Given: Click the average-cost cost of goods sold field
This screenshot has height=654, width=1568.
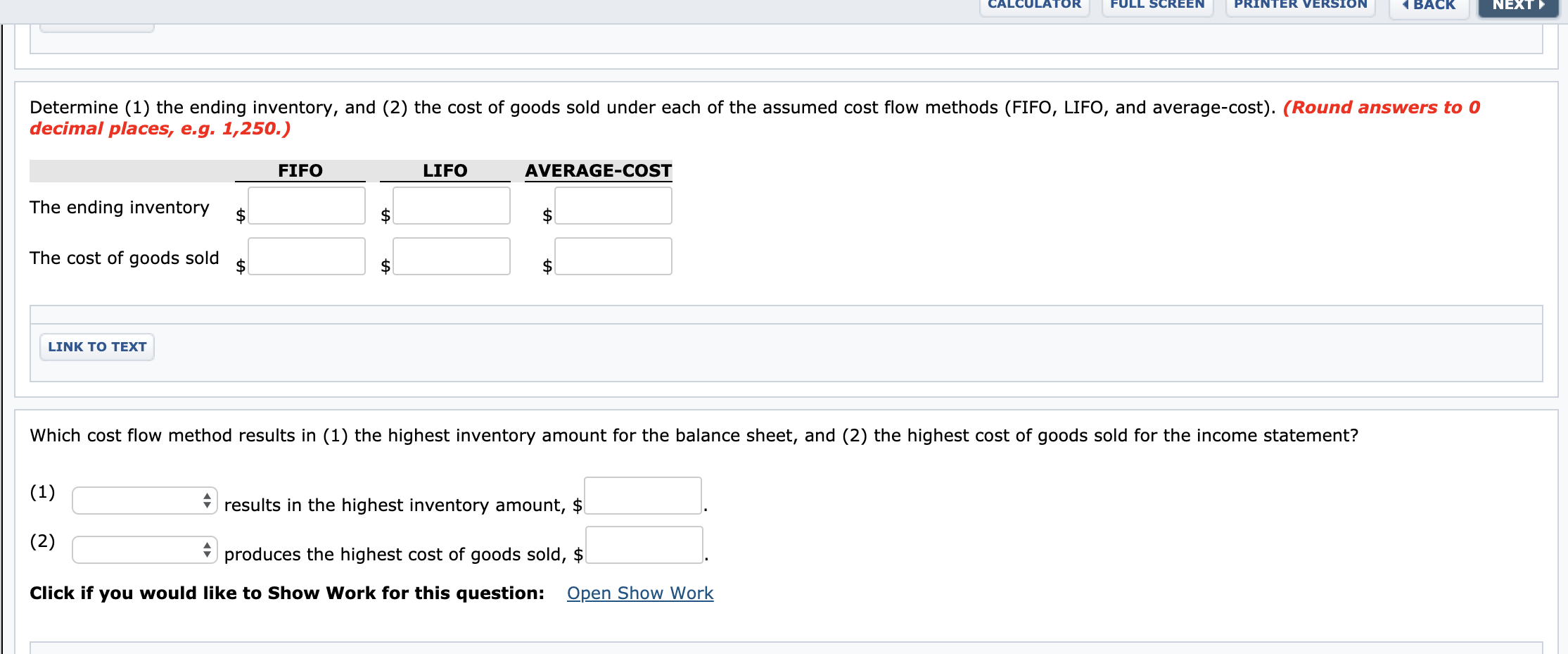Looking at the screenshot, I should [x=613, y=256].
